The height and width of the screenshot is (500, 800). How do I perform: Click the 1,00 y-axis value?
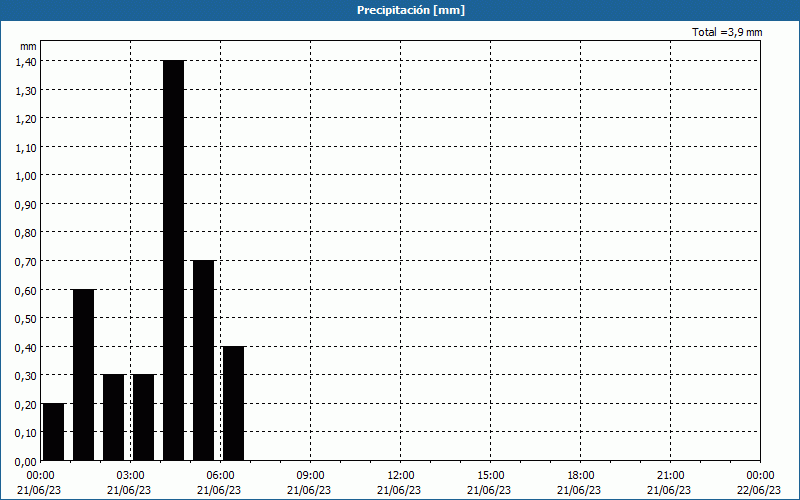coord(26,176)
